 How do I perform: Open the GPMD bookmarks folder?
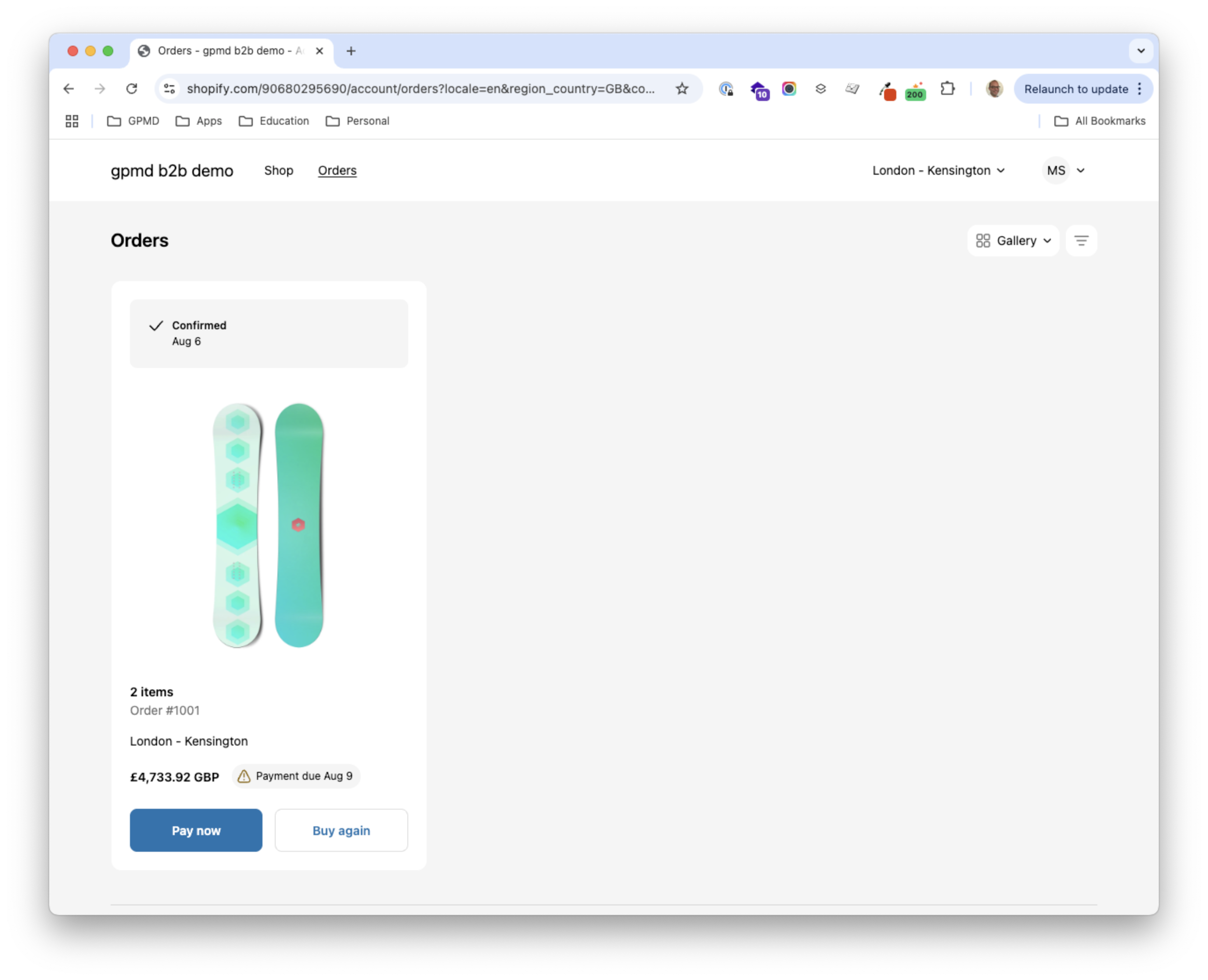pyautogui.click(x=133, y=121)
